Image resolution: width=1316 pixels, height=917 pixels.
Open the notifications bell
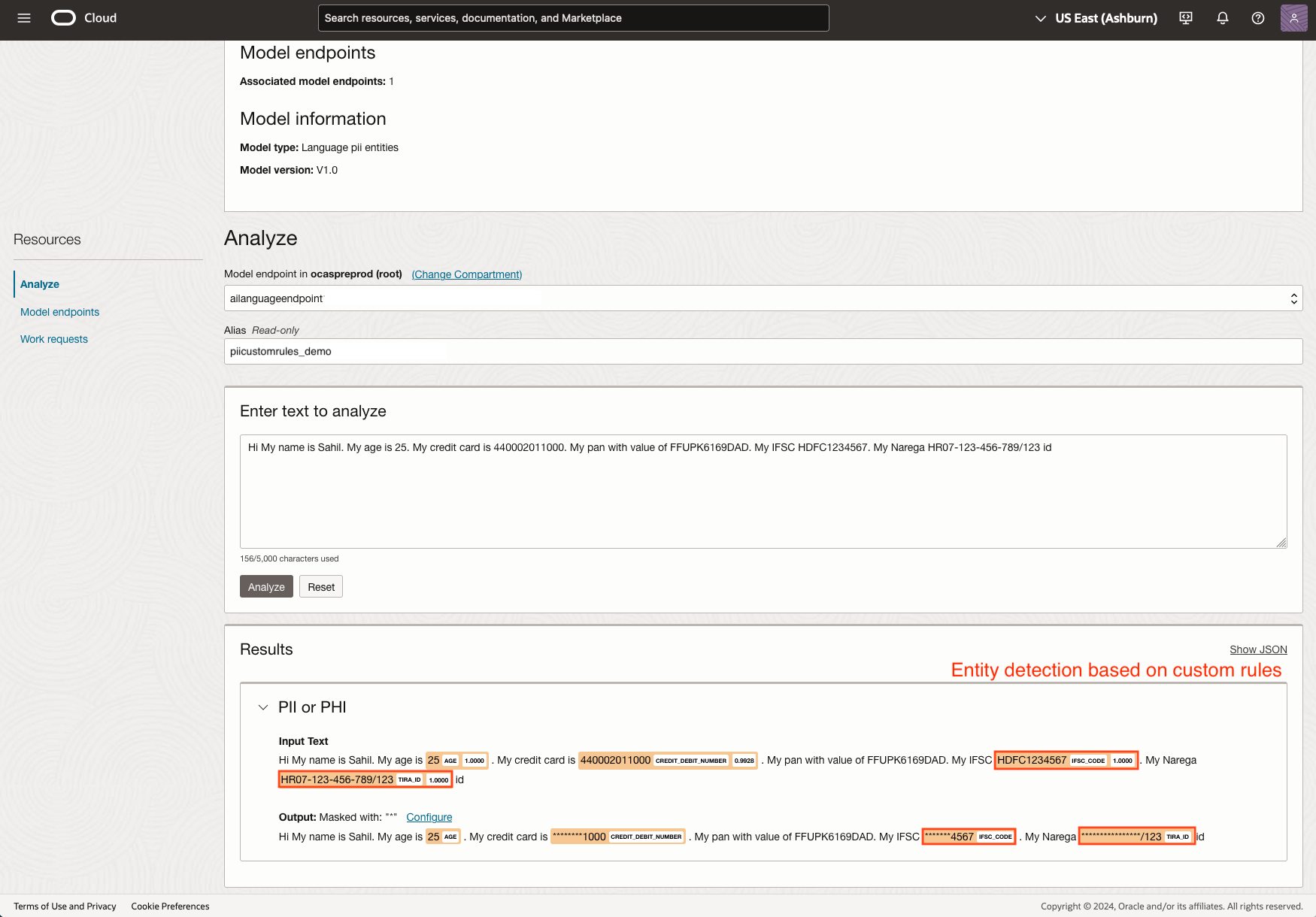pos(1223,18)
